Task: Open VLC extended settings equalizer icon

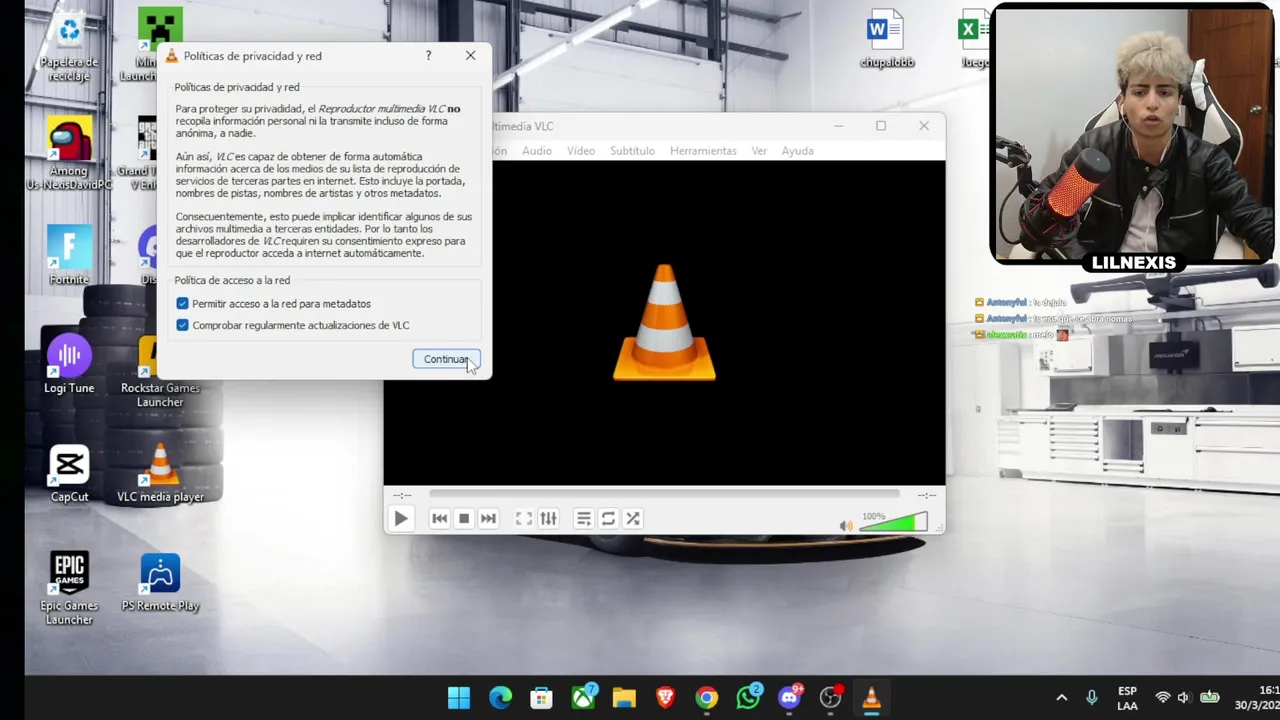Action: tap(548, 518)
